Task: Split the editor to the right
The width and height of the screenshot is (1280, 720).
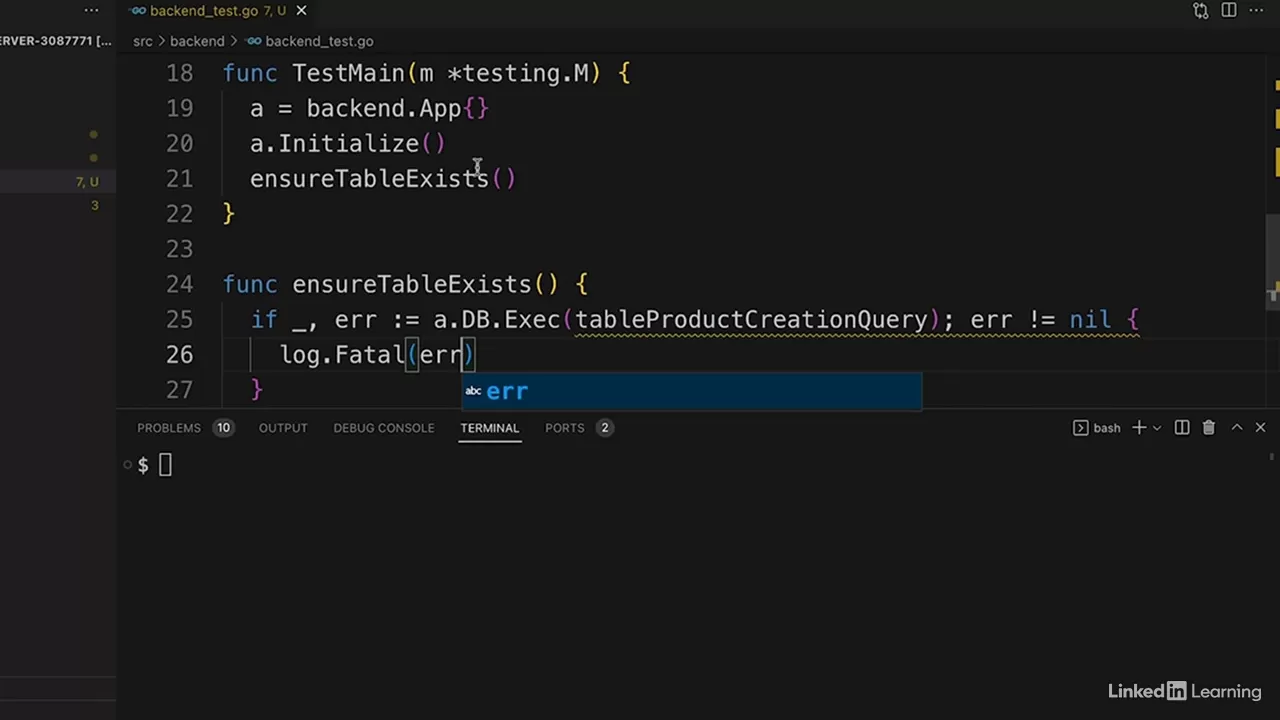Action: [x=1229, y=11]
